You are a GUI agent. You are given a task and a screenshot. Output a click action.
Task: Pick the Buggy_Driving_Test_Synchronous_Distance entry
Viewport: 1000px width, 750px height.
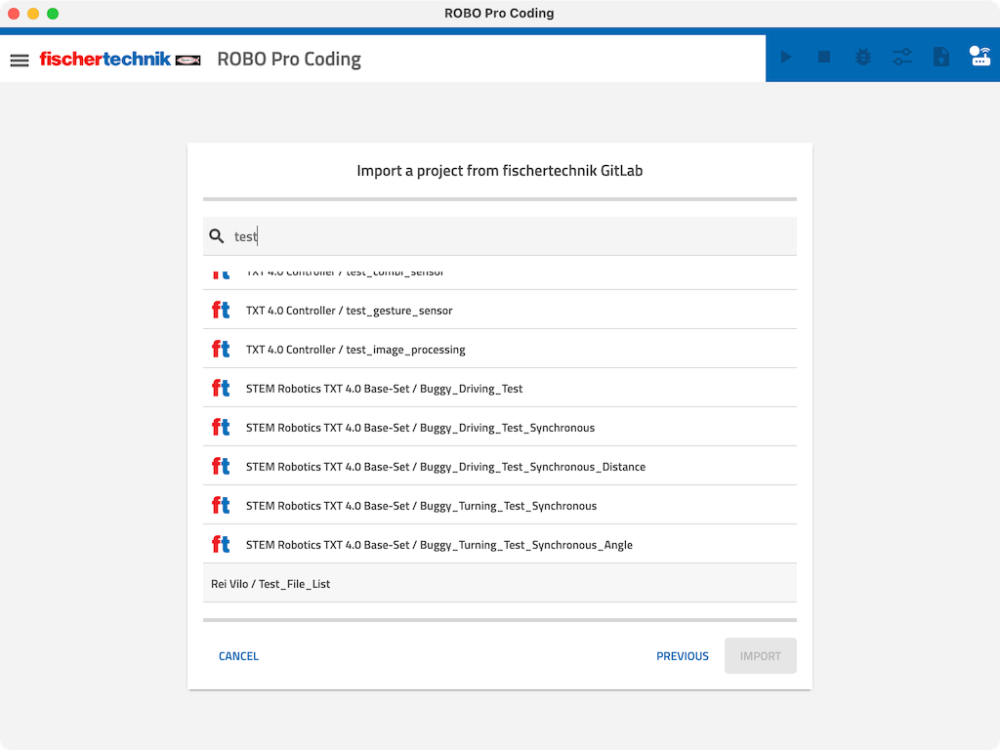tap(445, 467)
